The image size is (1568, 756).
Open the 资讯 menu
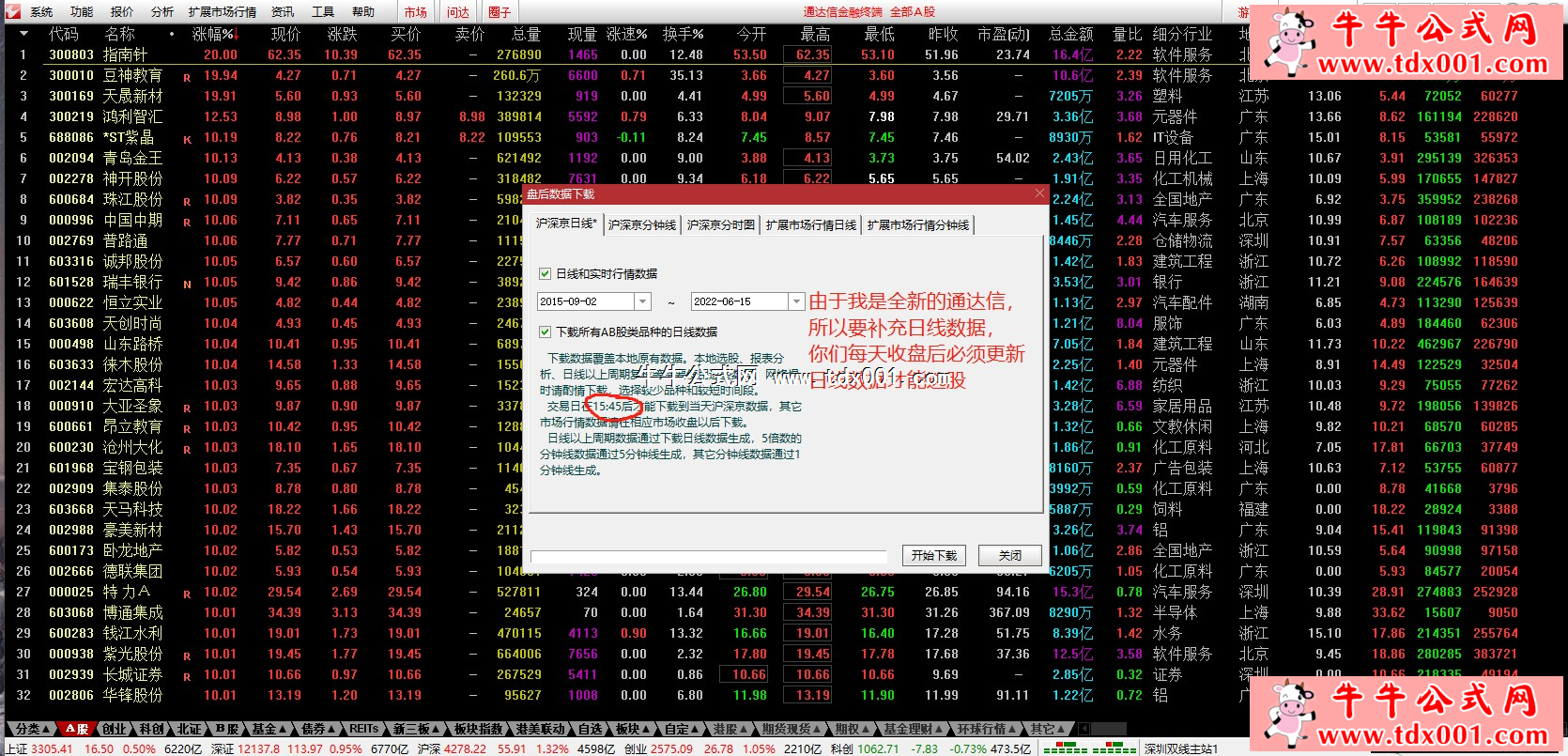click(x=283, y=12)
